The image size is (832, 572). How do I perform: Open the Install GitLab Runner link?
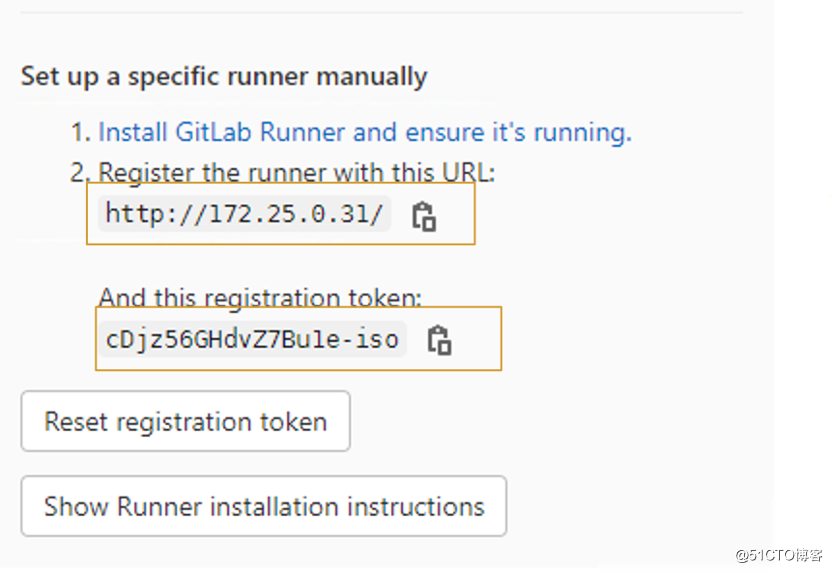[365, 132]
